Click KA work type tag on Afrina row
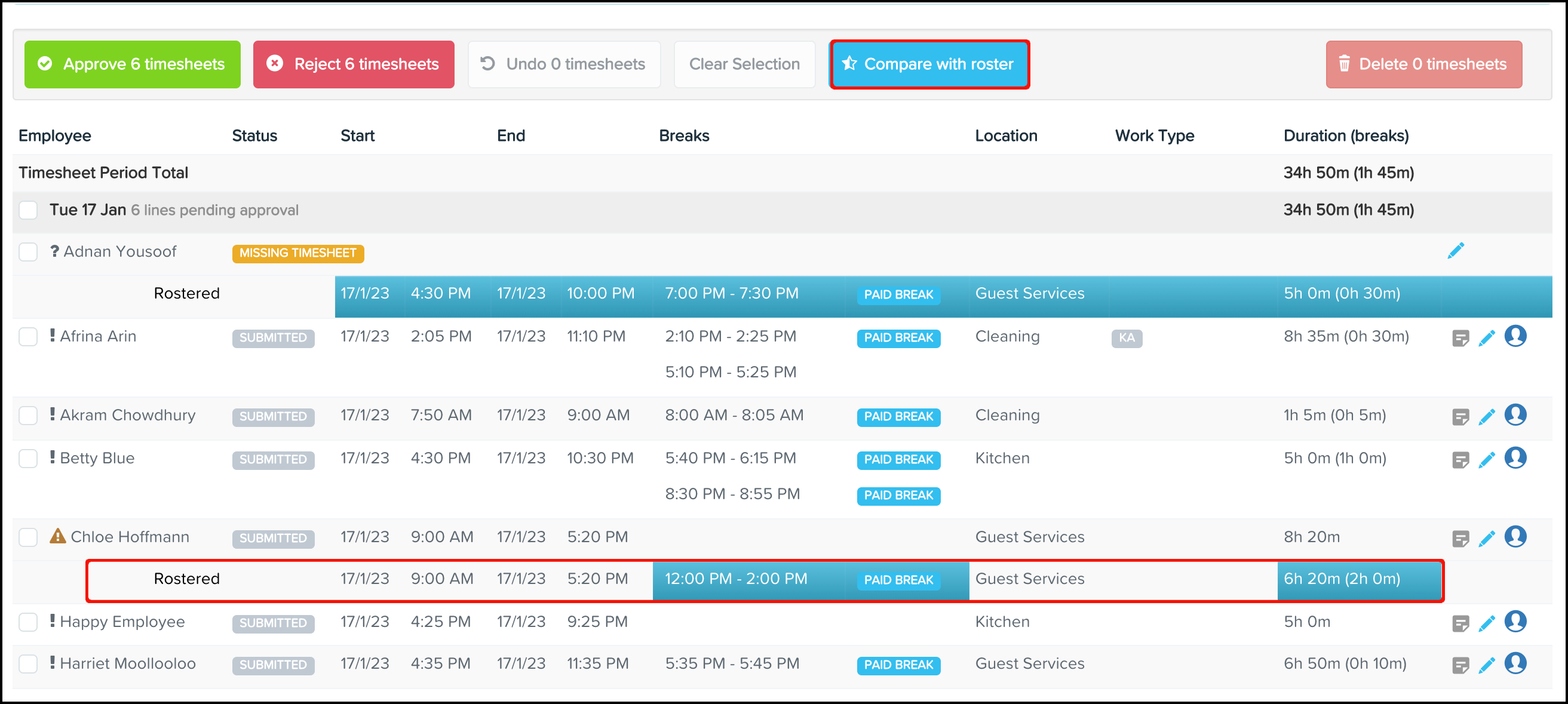 (x=1126, y=338)
